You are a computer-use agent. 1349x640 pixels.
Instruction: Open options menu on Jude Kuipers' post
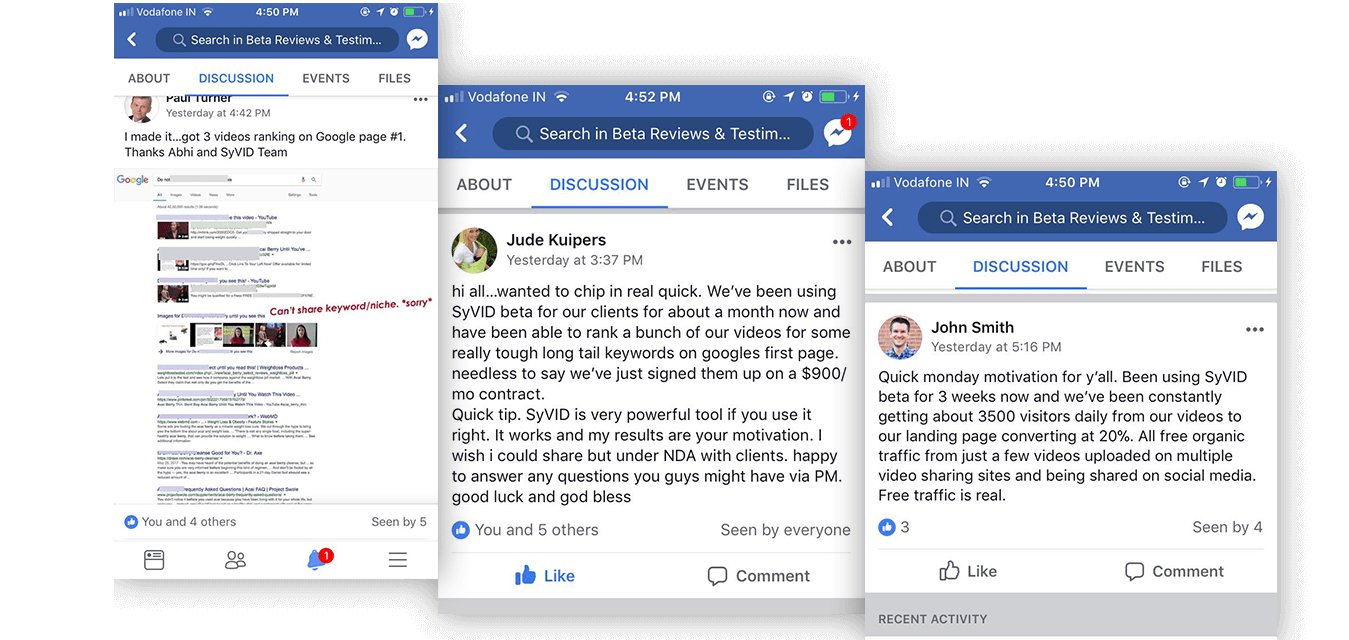(x=842, y=241)
